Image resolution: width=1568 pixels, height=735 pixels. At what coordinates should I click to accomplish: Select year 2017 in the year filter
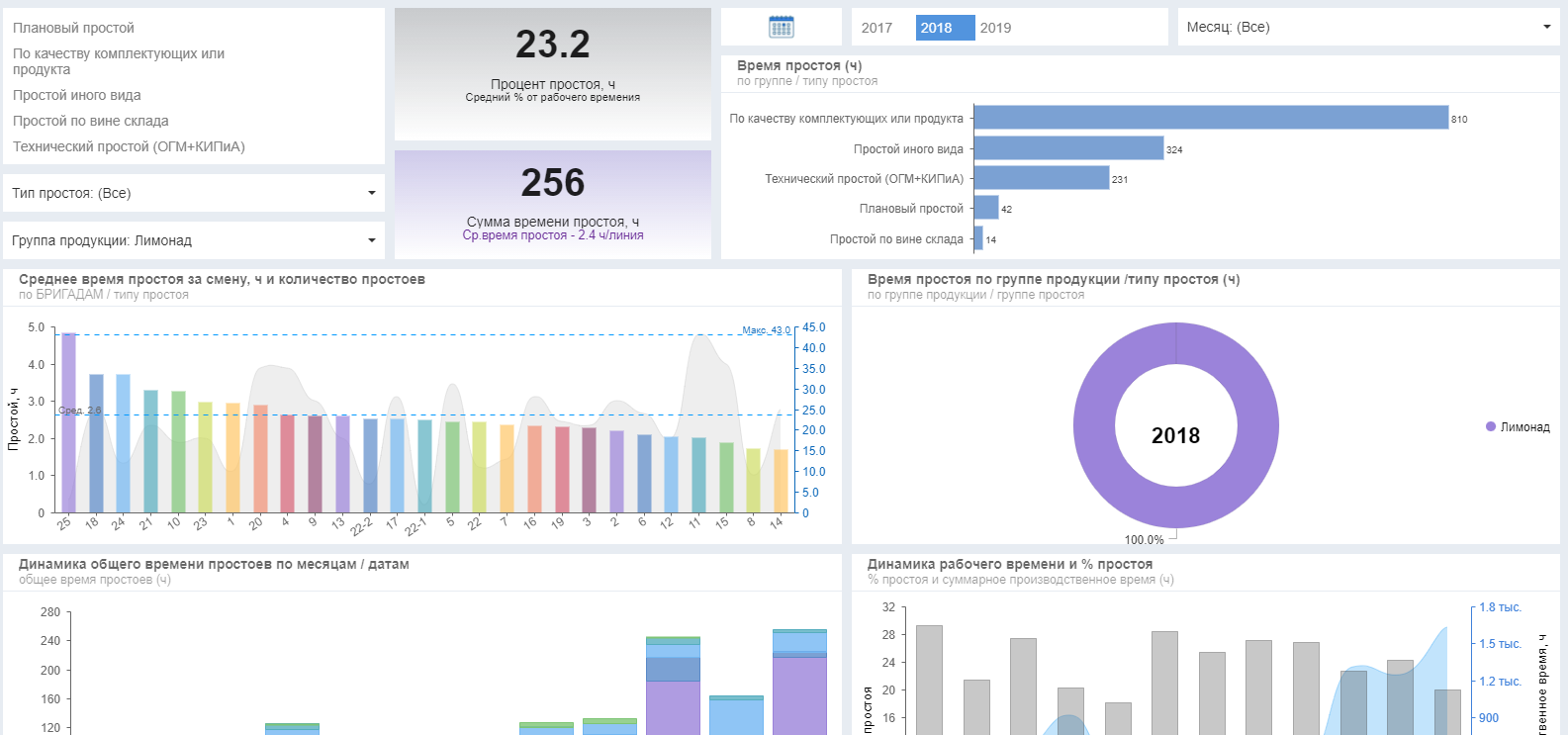click(x=876, y=28)
